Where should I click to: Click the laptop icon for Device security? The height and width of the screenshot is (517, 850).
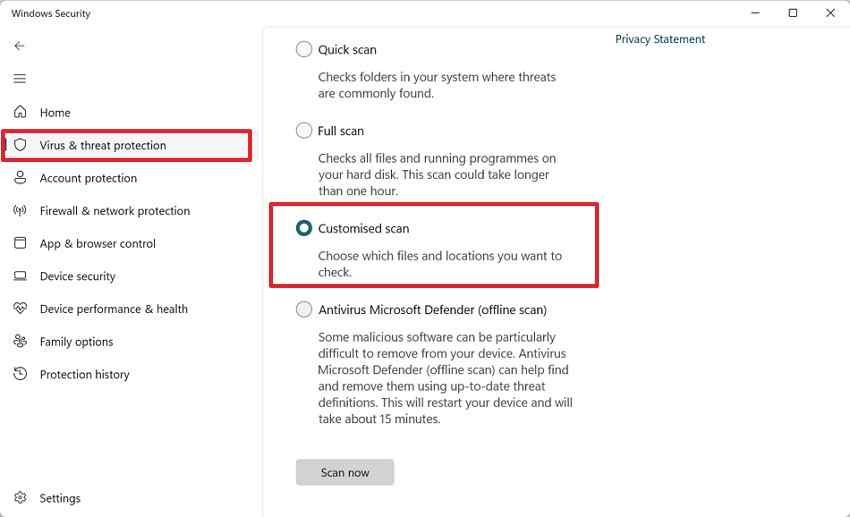coord(20,276)
